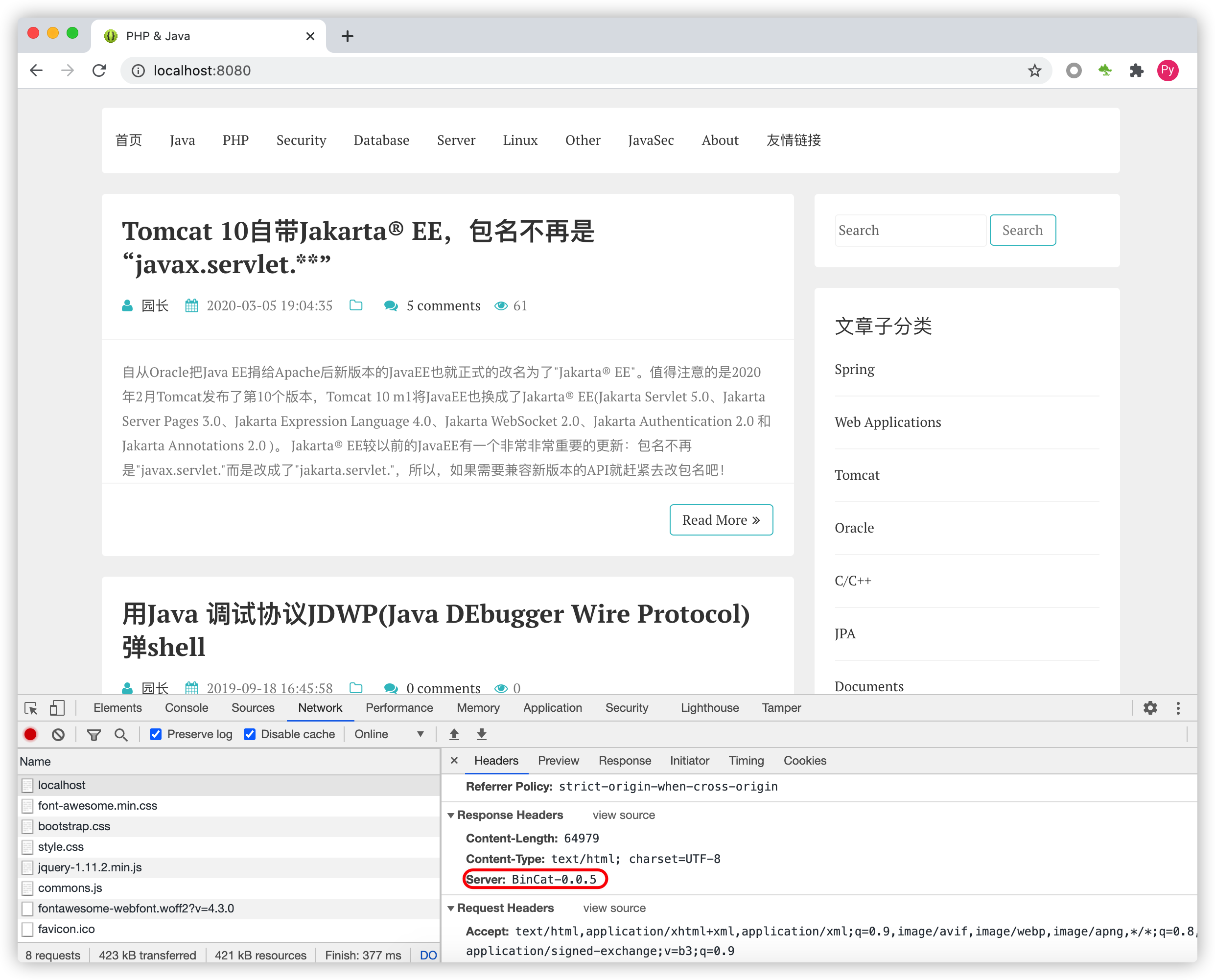Collapse the Request Headers section
The image size is (1215, 980).
pos(451,909)
